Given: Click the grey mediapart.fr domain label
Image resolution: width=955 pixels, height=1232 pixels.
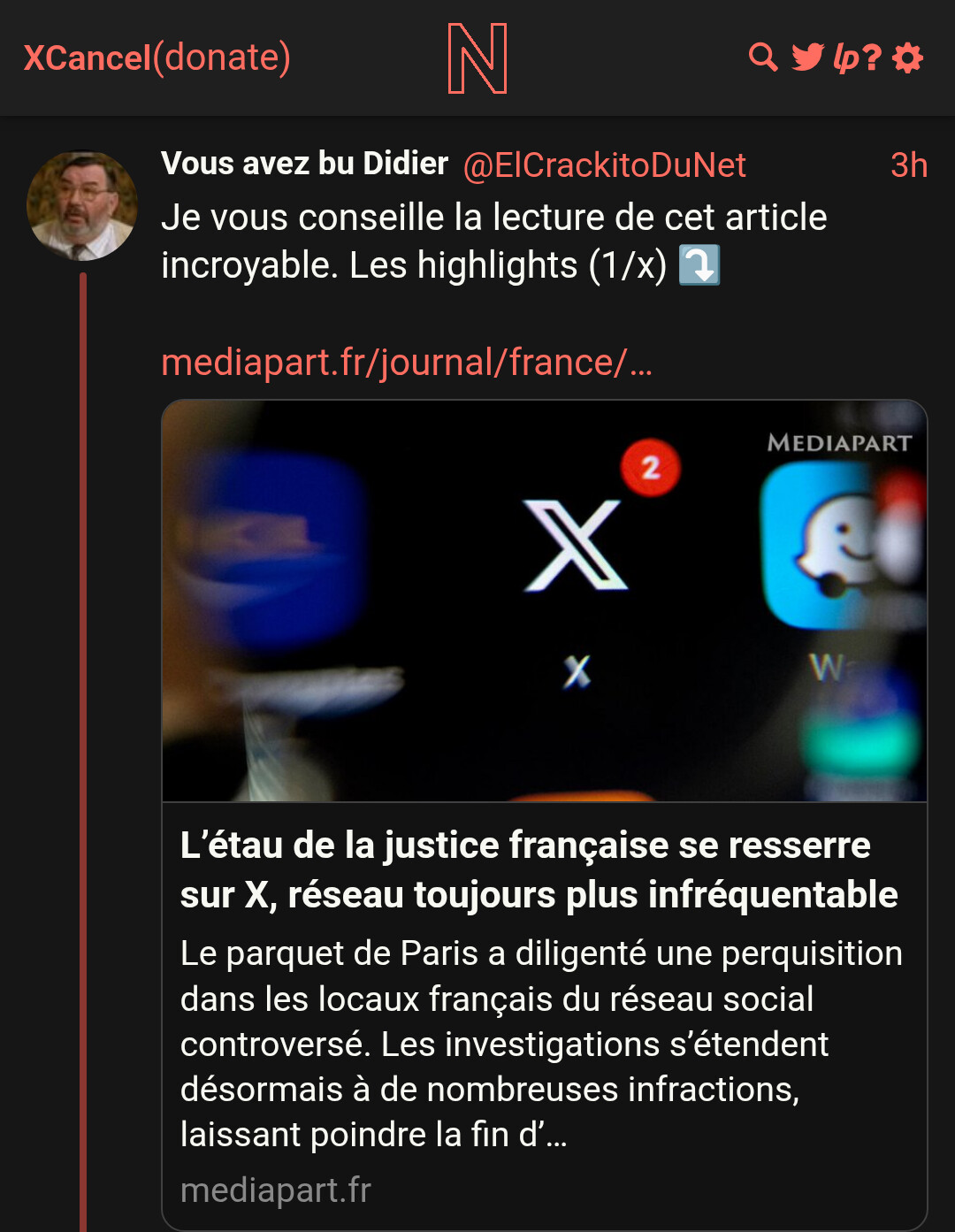Looking at the screenshot, I should 276,1190.
